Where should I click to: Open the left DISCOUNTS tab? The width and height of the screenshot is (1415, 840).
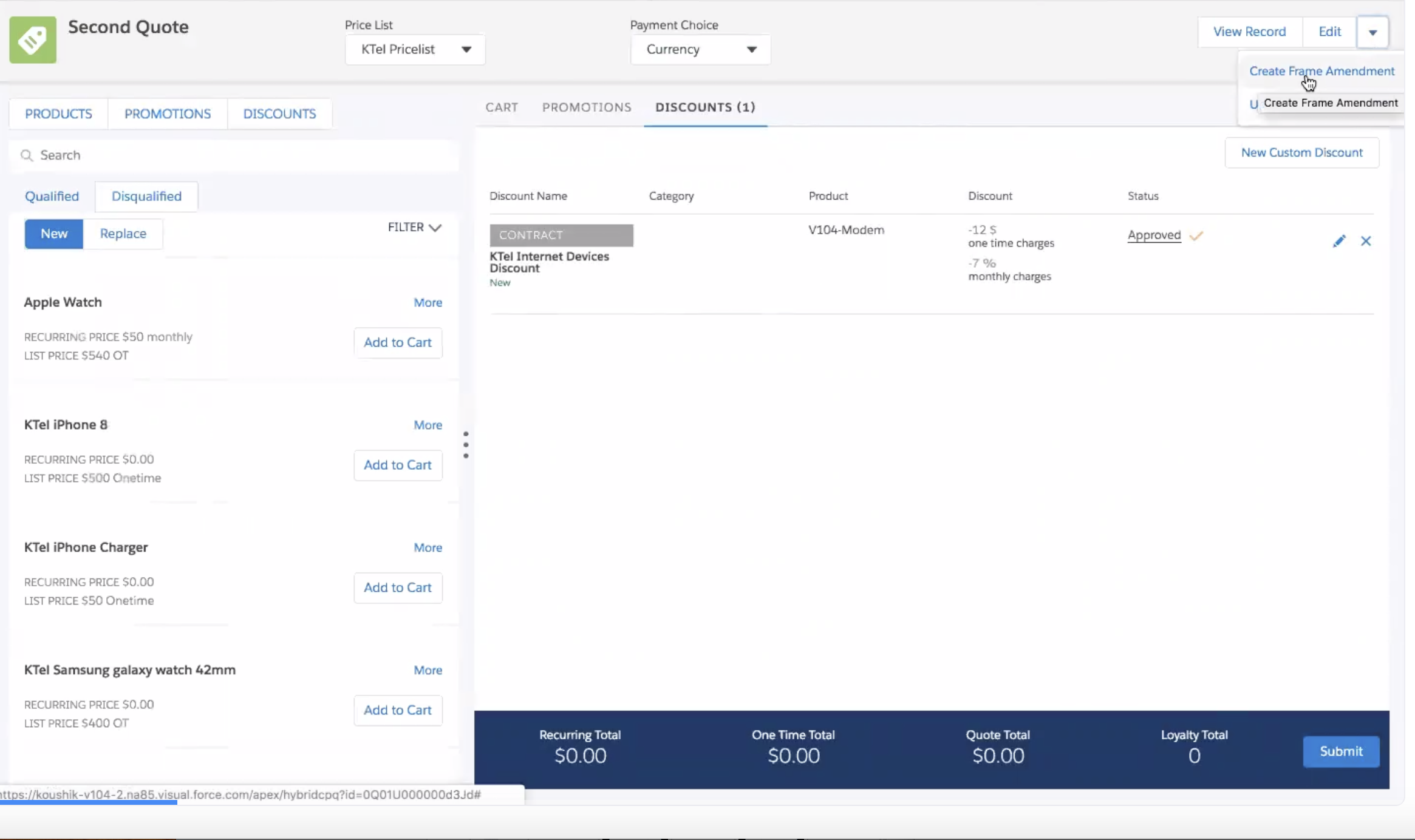279,113
